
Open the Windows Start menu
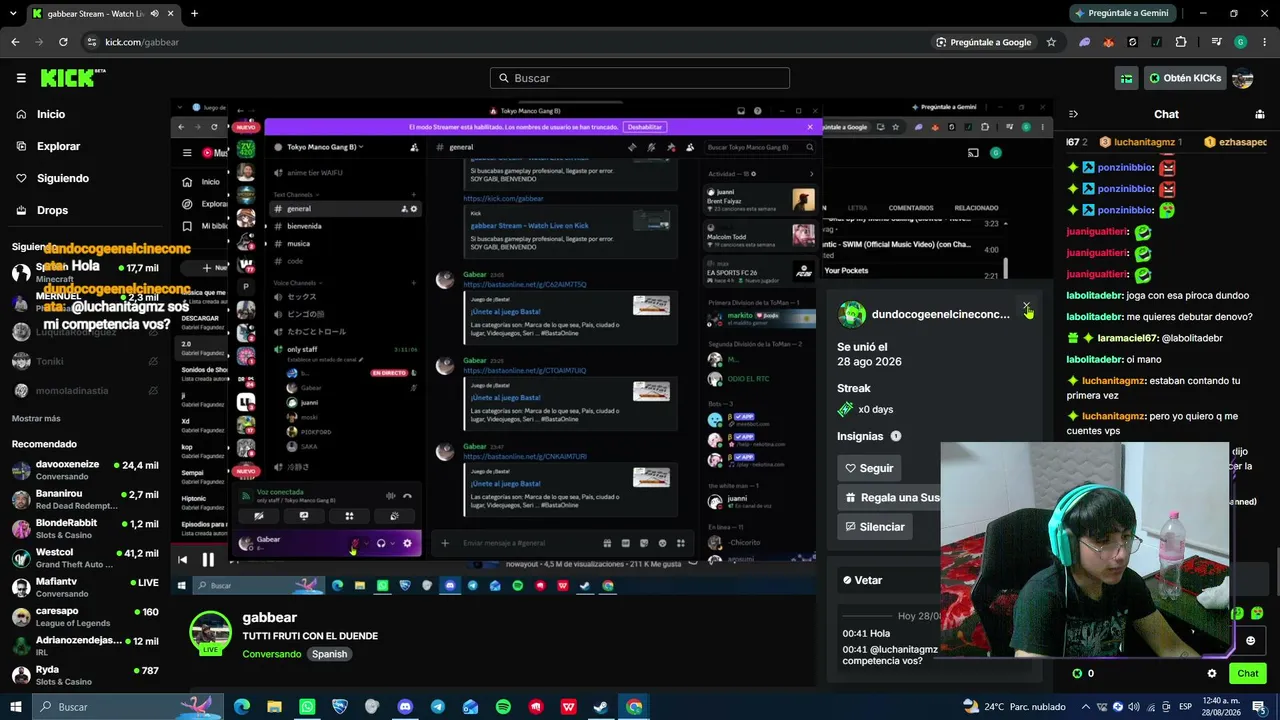16,707
